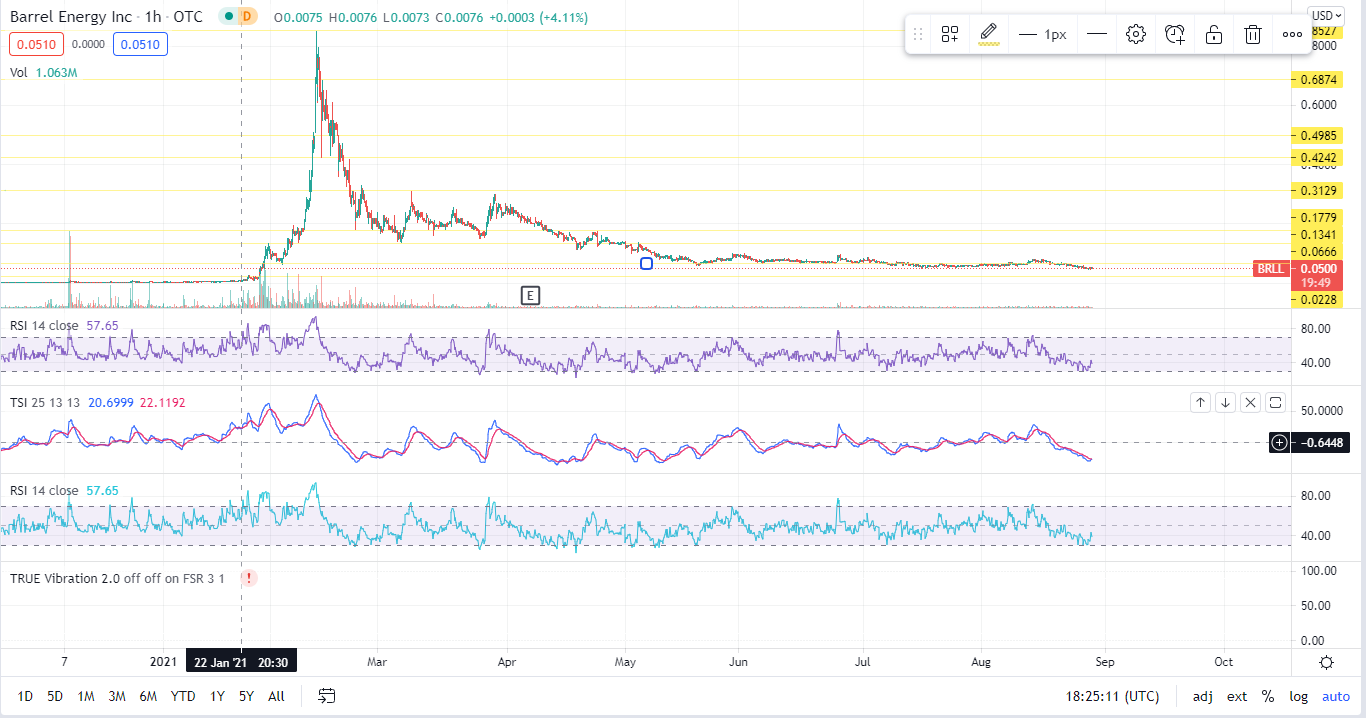Click the TSI value 20.6999 in blue
This screenshot has width=1366, height=718.
pyautogui.click(x=112, y=402)
